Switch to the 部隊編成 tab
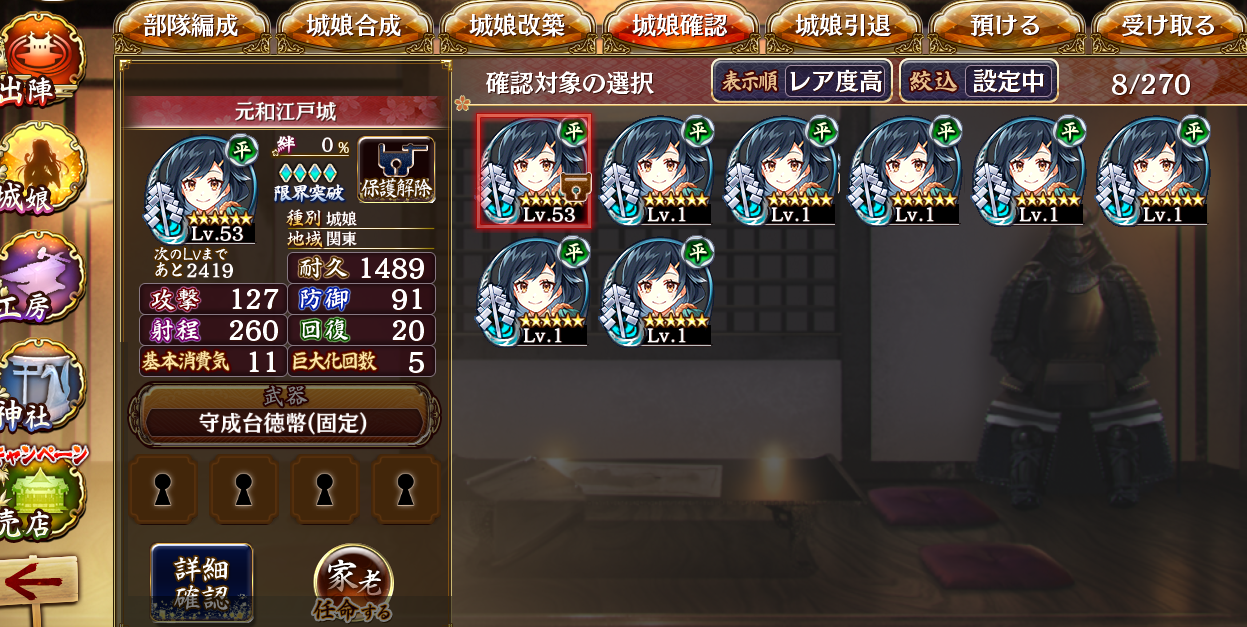 (192, 26)
